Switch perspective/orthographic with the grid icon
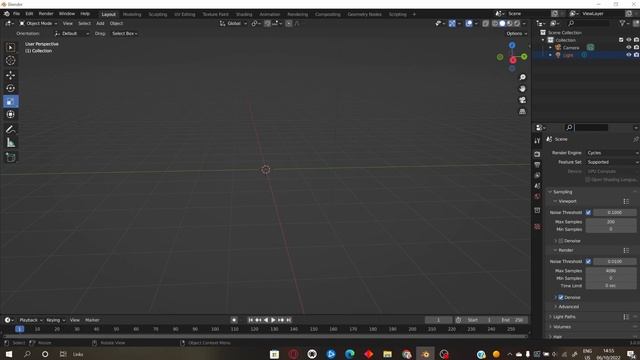This screenshot has height=360, width=640. point(522,111)
